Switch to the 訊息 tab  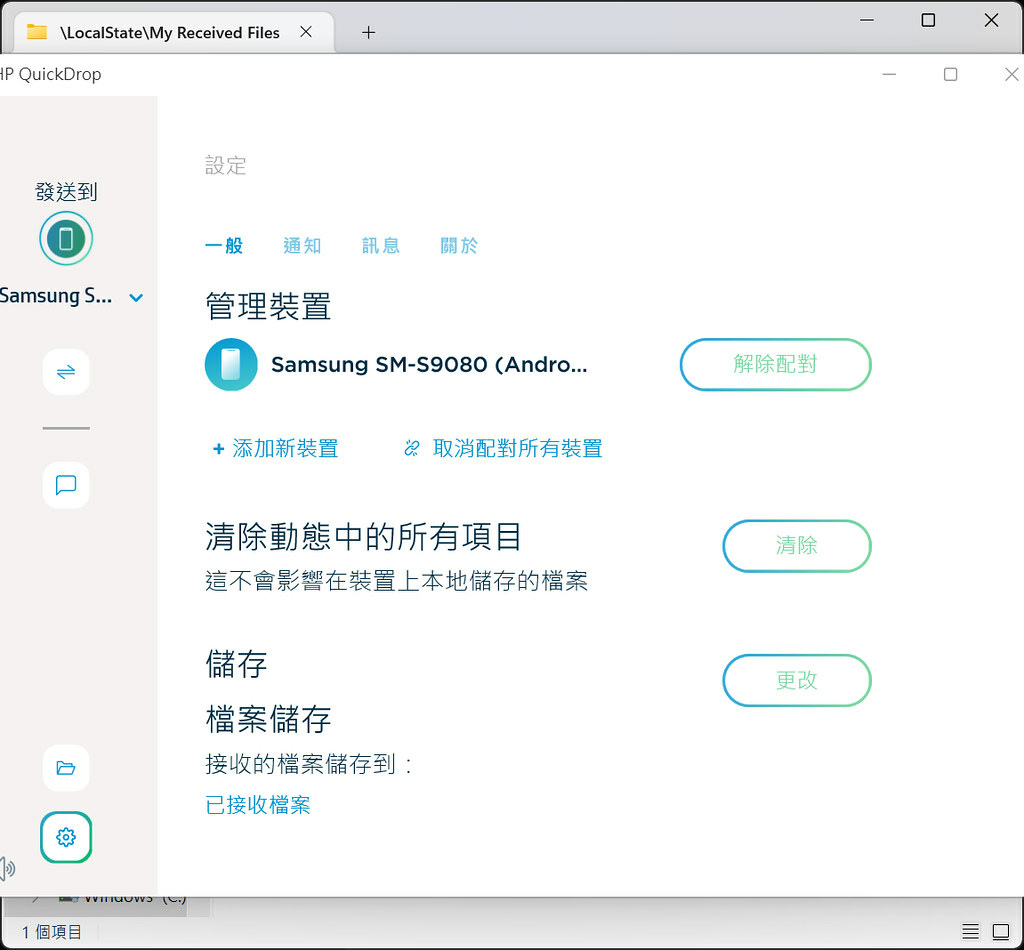click(381, 245)
